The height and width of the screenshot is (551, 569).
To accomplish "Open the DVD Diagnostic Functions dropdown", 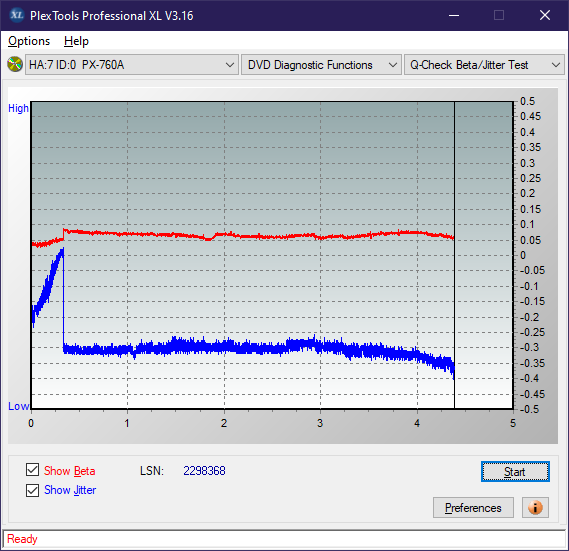I will click(x=321, y=65).
